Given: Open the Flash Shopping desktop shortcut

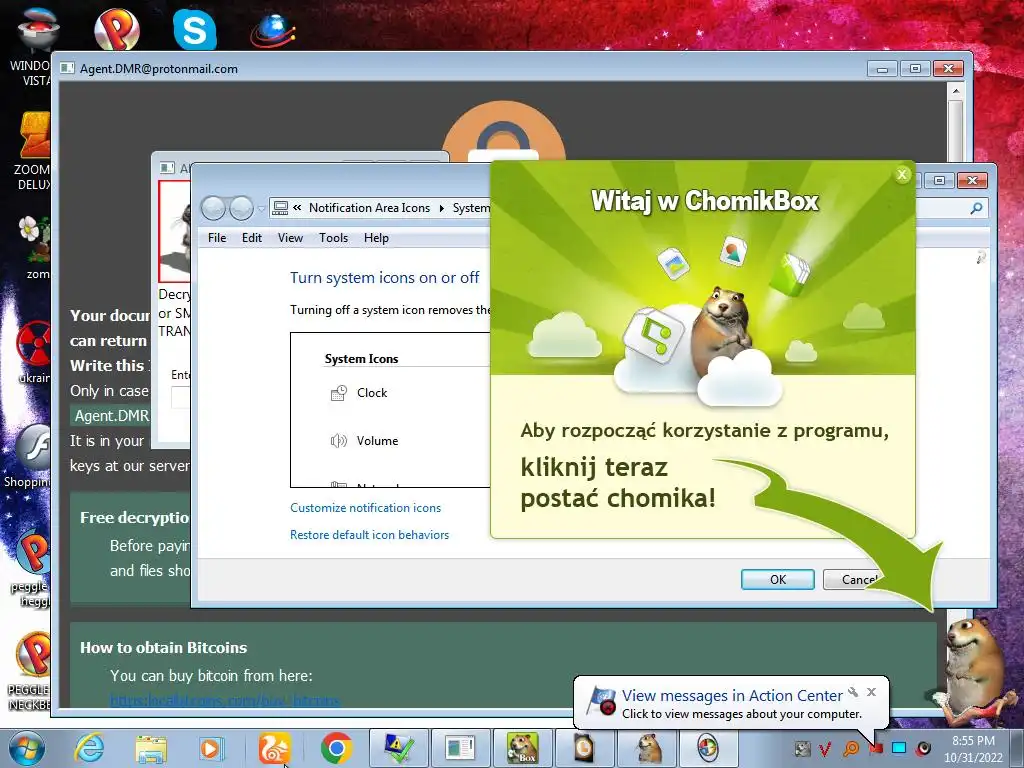Looking at the screenshot, I should (x=27, y=456).
